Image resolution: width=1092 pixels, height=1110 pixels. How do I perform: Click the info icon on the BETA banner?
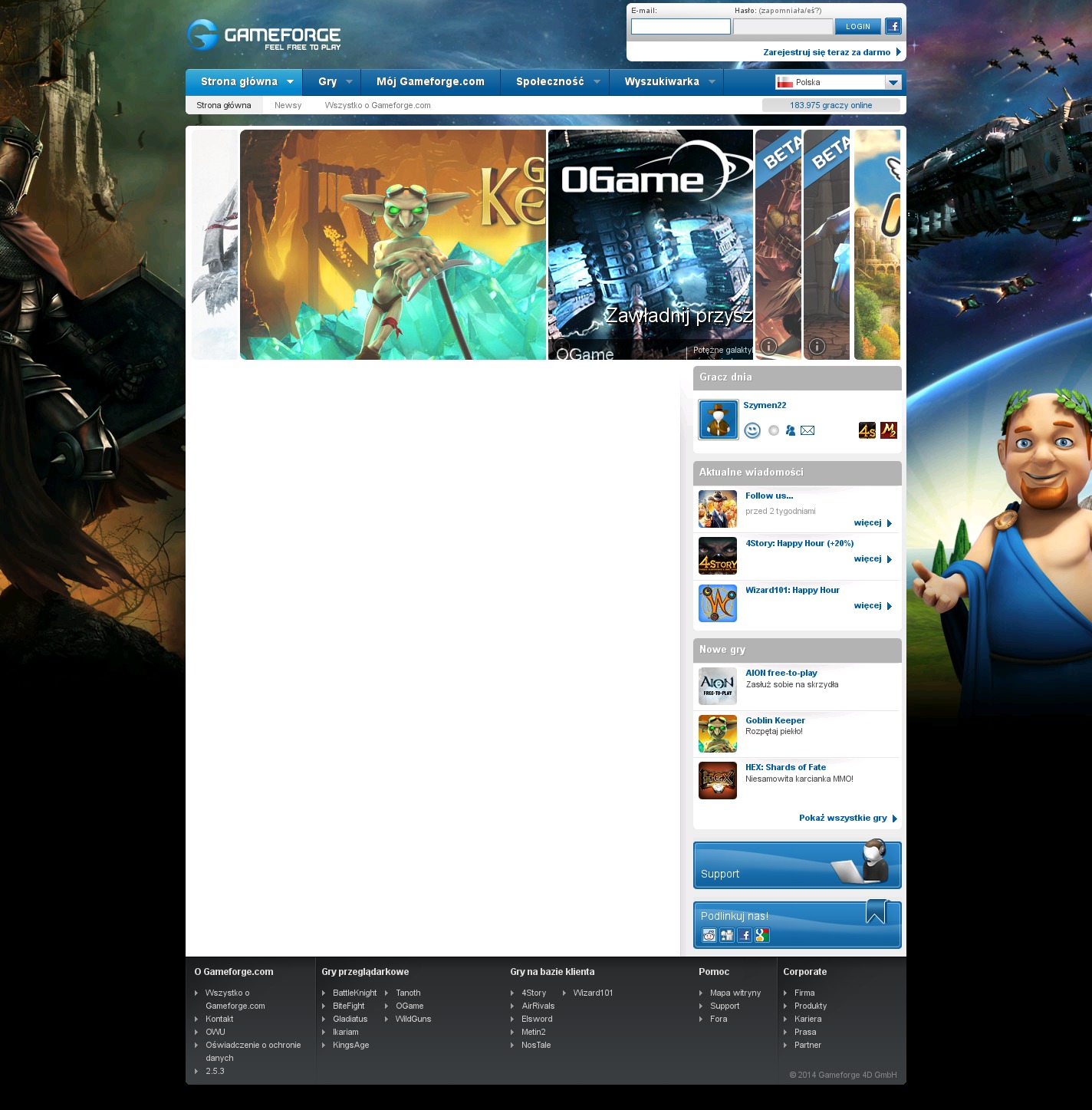click(x=768, y=346)
